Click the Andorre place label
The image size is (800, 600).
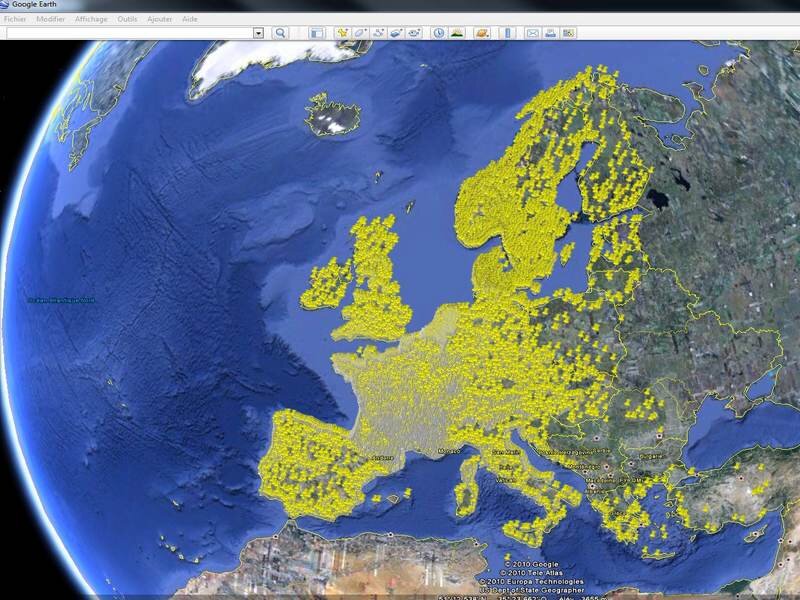[383, 458]
